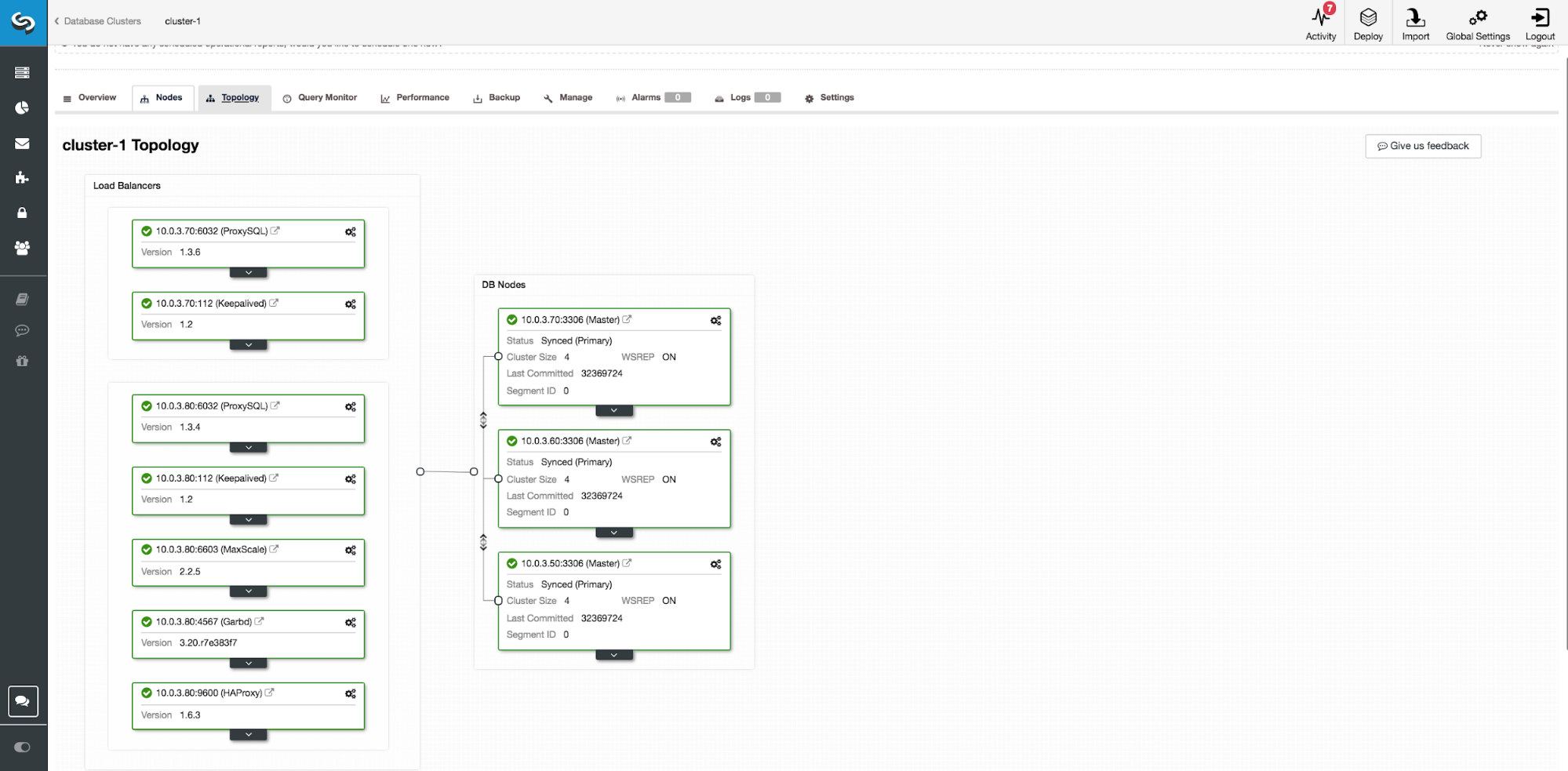Open actions gear for 10.0.3.70:112 Keepalived
1568x771 pixels.
[351, 304]
